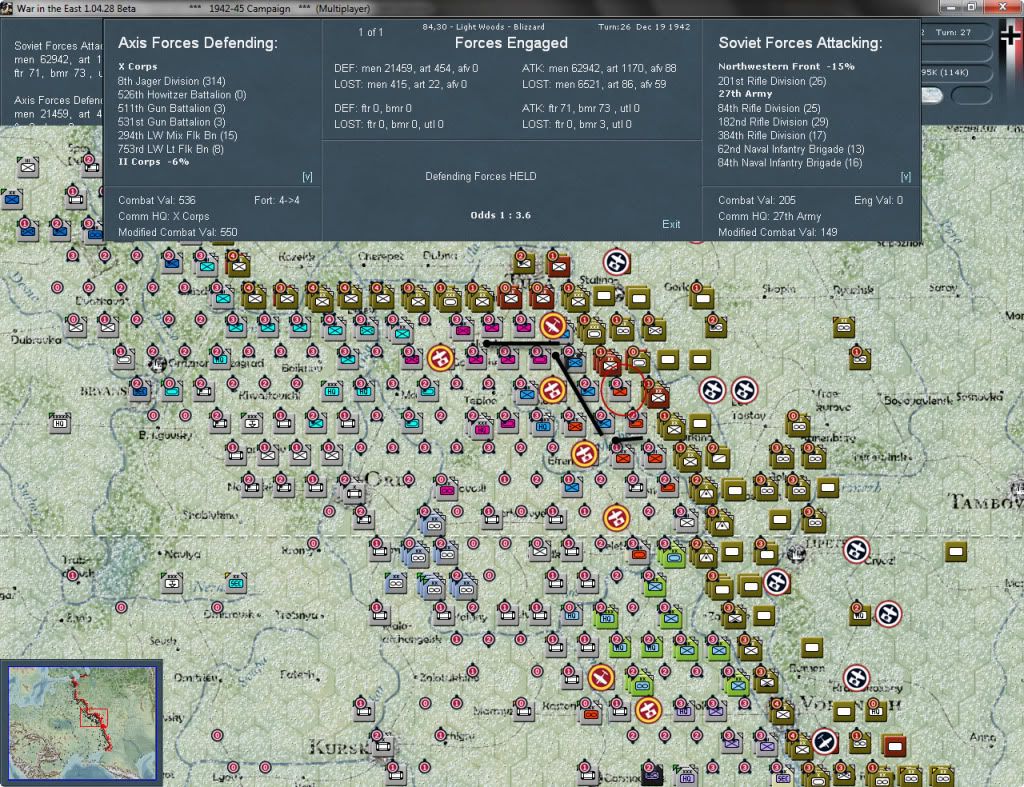Select the black counter at the map's bottom edge
Screen dimensions: 1024x787
(652, 776)
